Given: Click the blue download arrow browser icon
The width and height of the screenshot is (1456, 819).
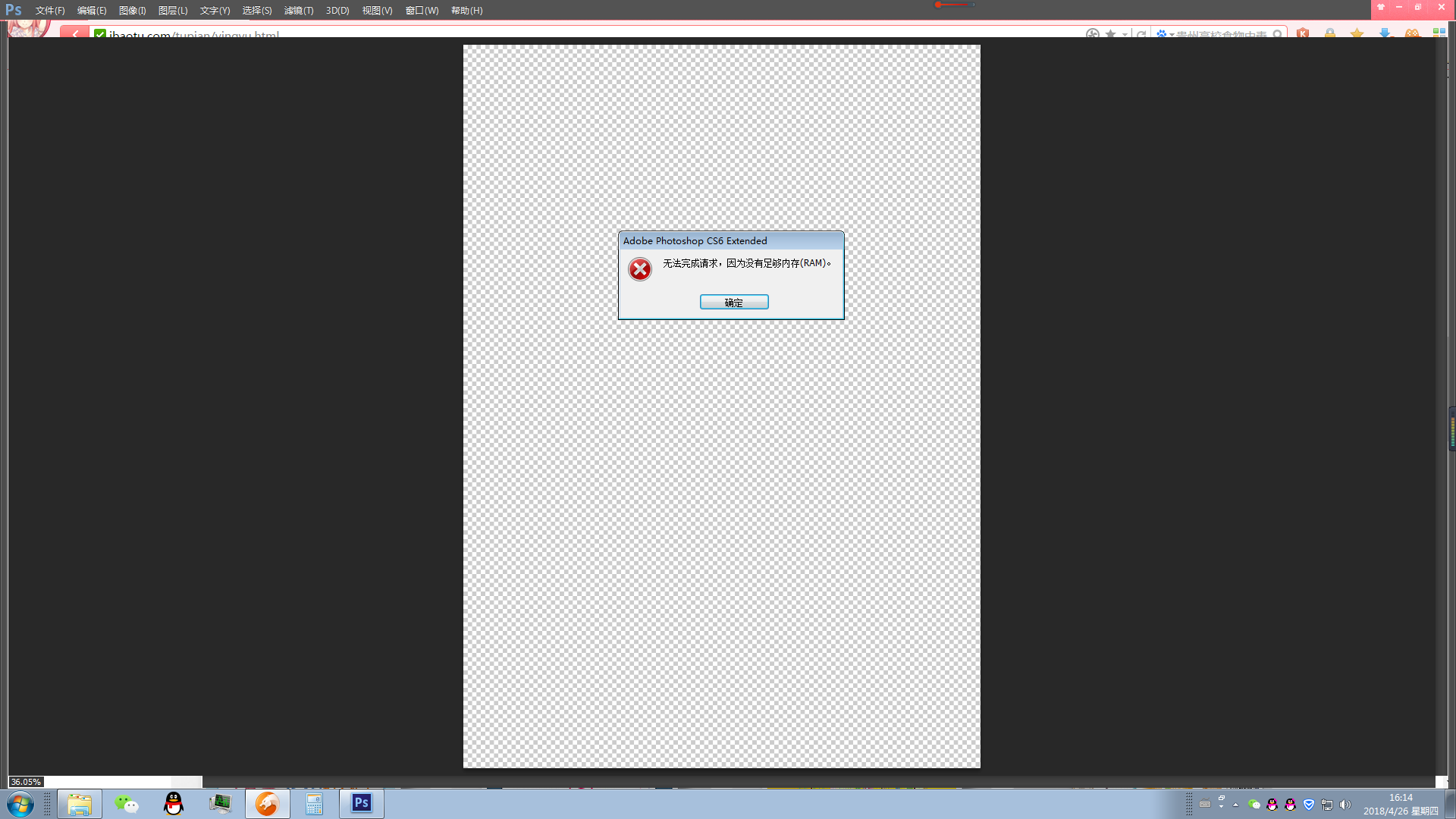Looking at the screenshot, I should click(x=1385, y=33).
